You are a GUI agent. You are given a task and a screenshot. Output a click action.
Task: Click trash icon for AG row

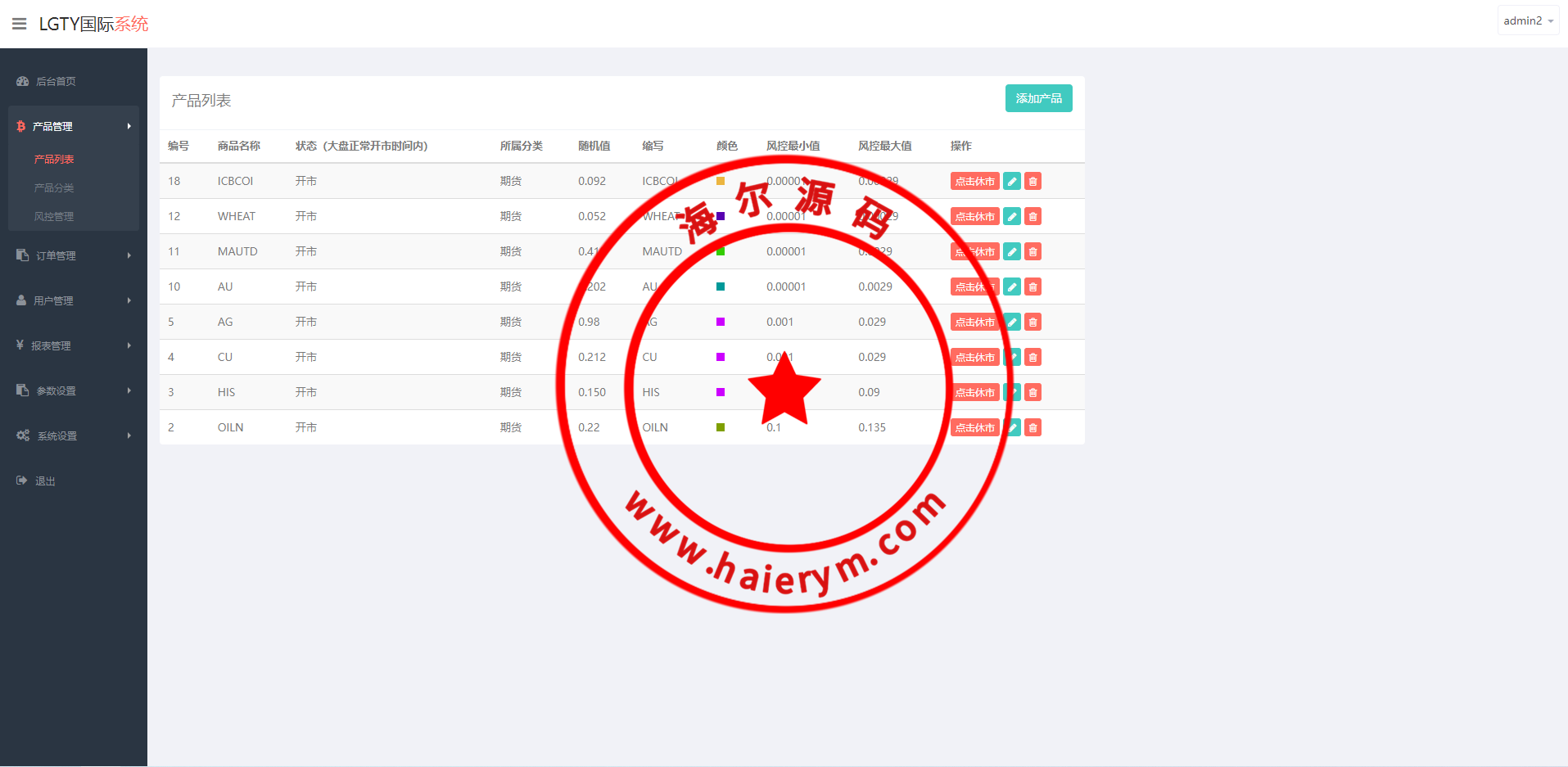[x=1033, y=323]
